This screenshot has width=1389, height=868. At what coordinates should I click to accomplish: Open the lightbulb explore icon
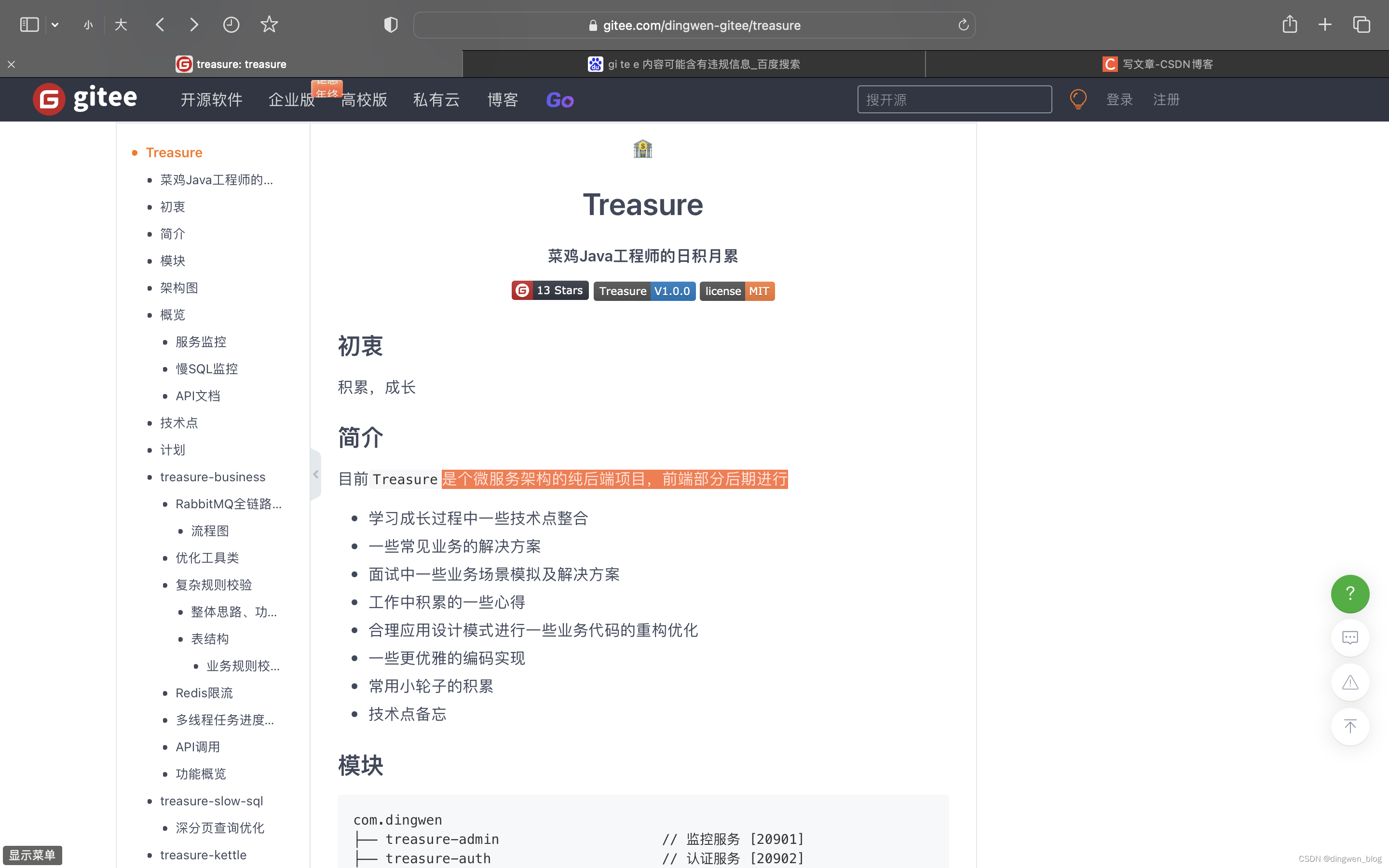coord(1078,99)
